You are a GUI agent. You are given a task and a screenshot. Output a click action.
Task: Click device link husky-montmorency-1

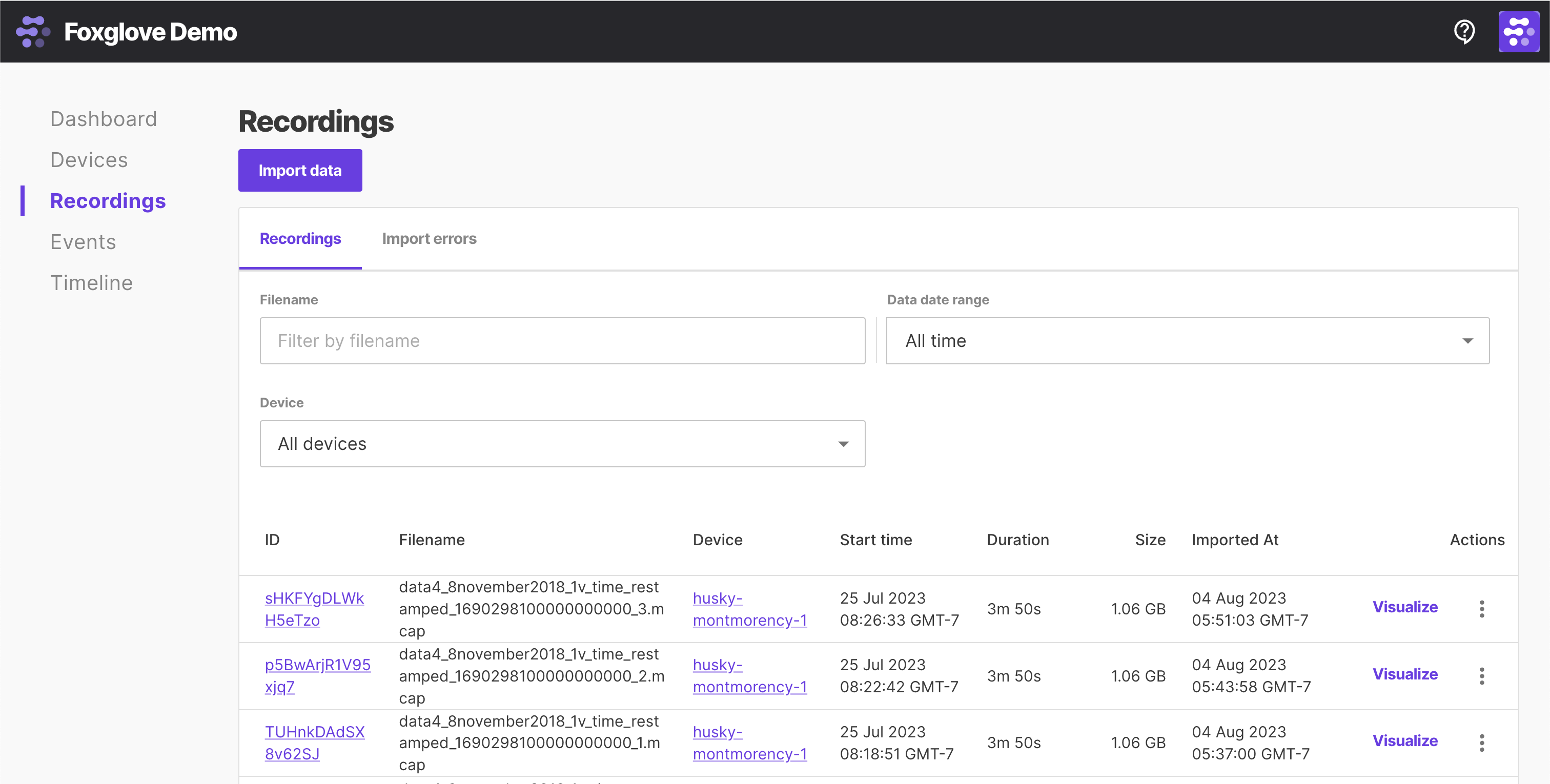coord(749,608)
